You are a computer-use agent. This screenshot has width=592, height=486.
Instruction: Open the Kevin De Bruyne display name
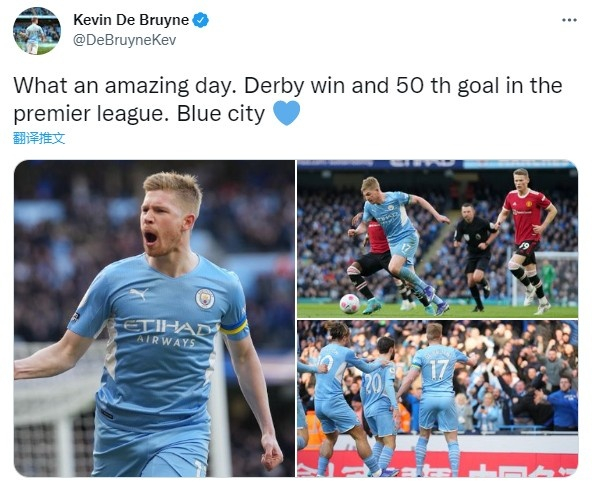131,20
